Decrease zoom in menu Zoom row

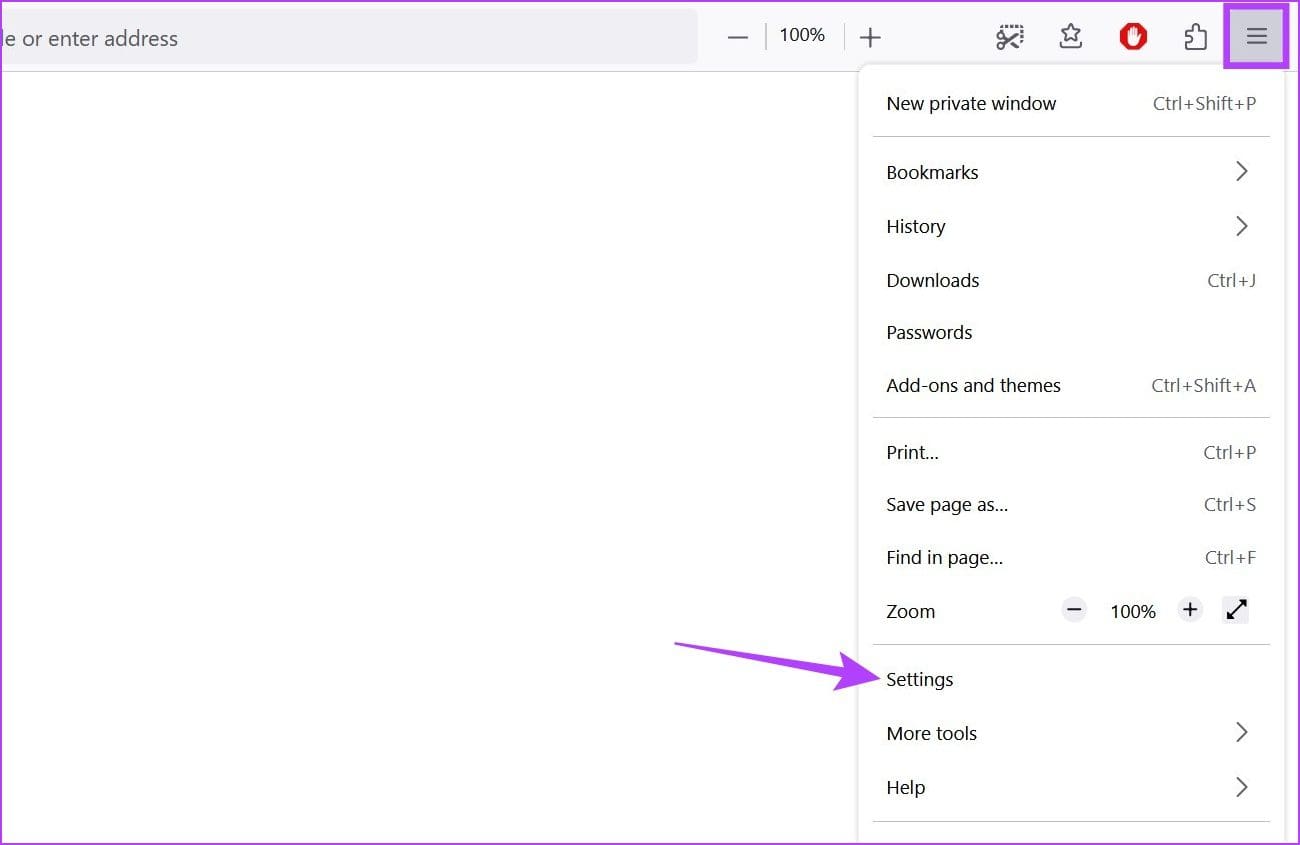1074,609
